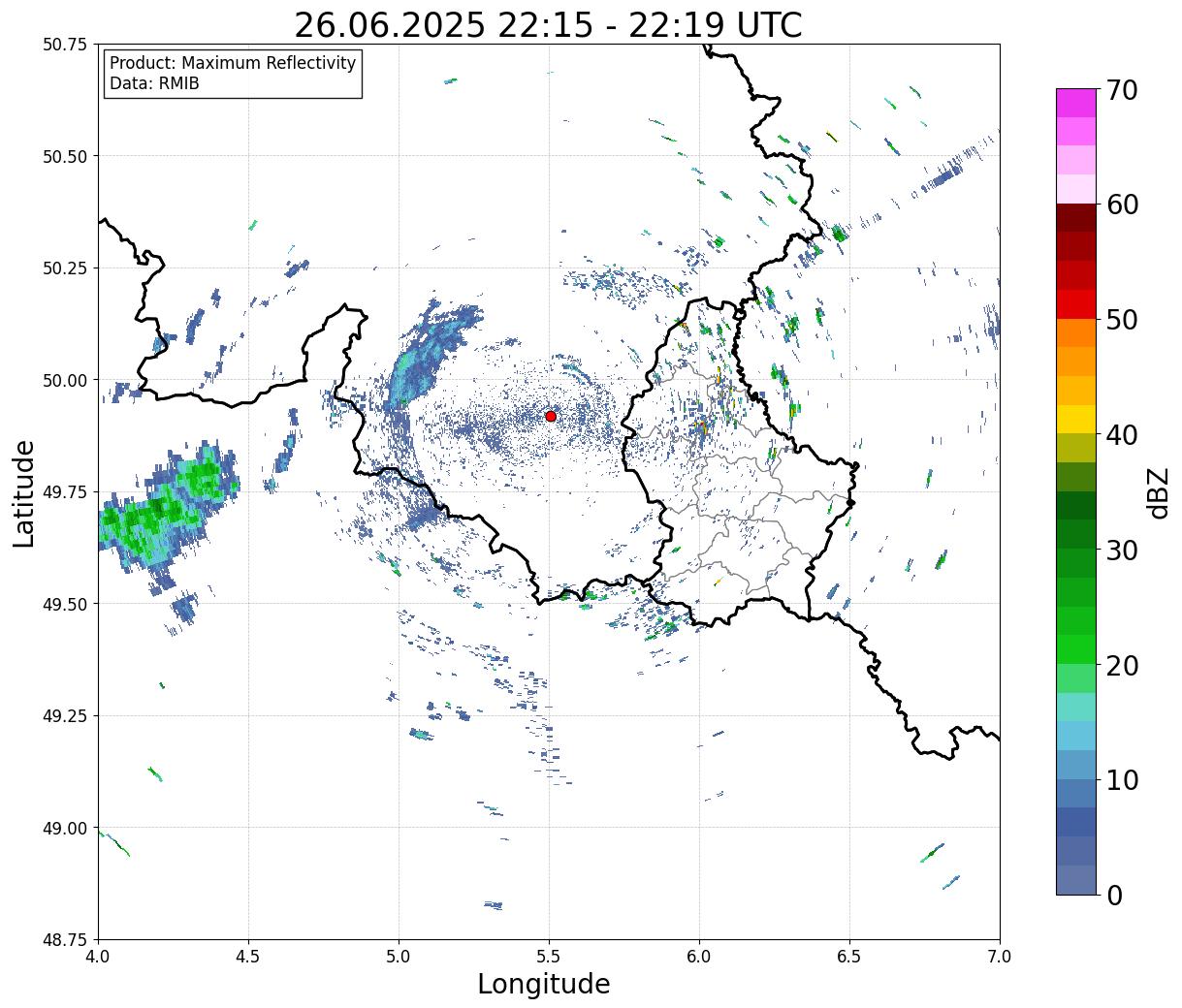Select the dark maroon colorbar segment below 60
The width and height of the screenshot is (1182, 1008).
pyautogui.click(x=1076, y=217)
